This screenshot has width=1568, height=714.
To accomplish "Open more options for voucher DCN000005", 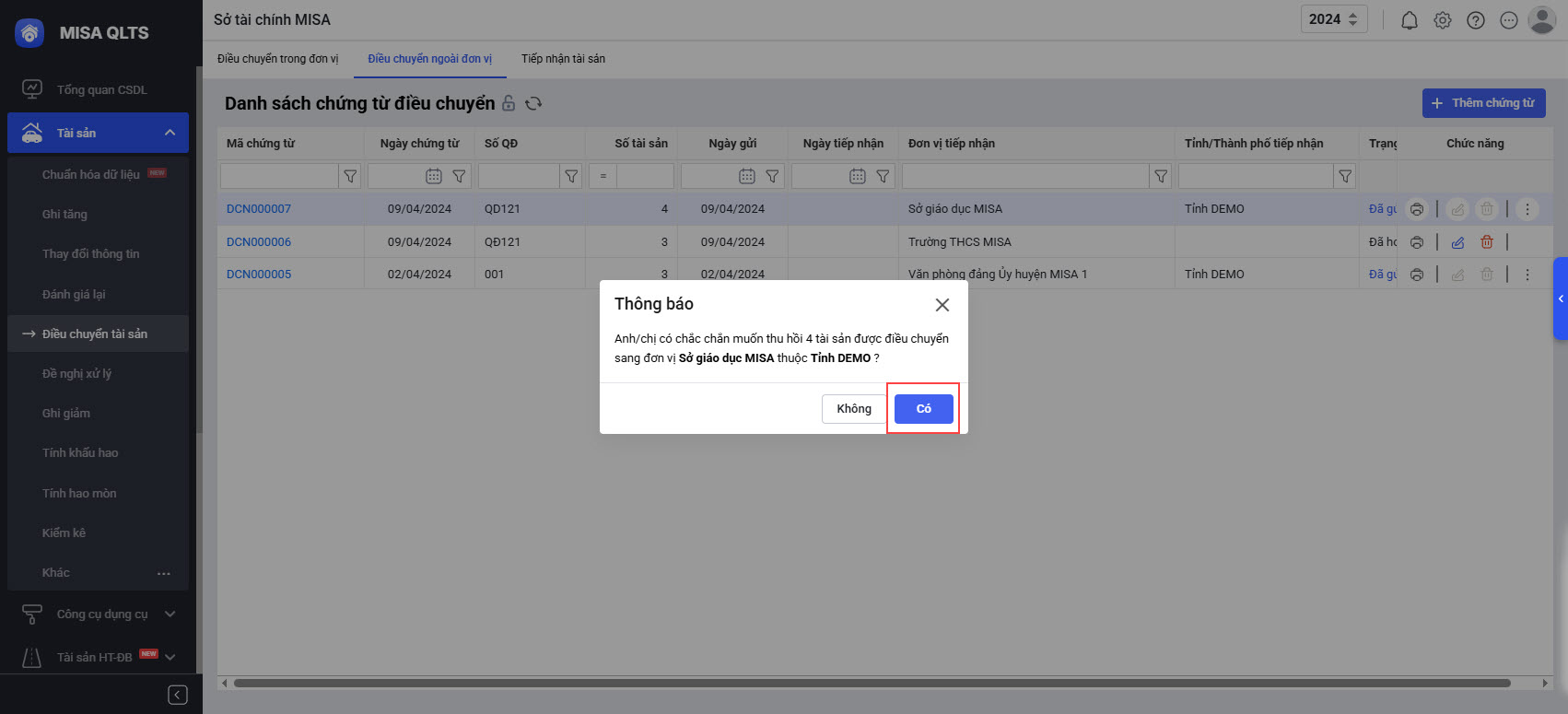I will click(1527, 275).
